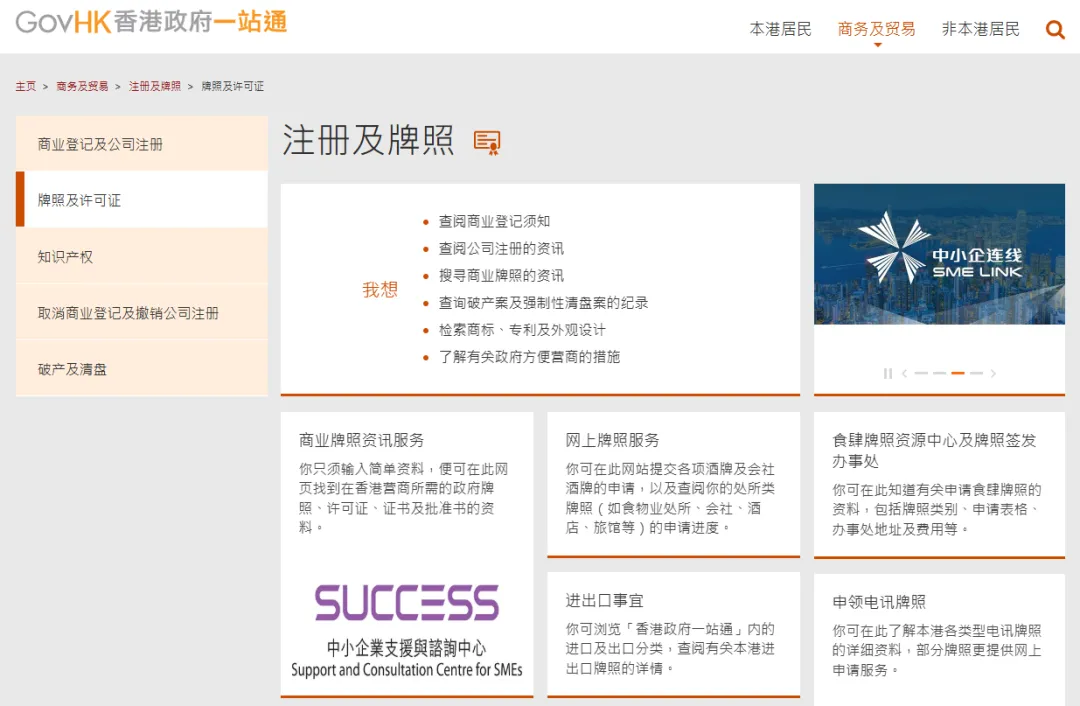Click the certificate icon beside 注册及牌照
The height and width of the screenshot is (706, 1080).
click(x=487, y=143)
